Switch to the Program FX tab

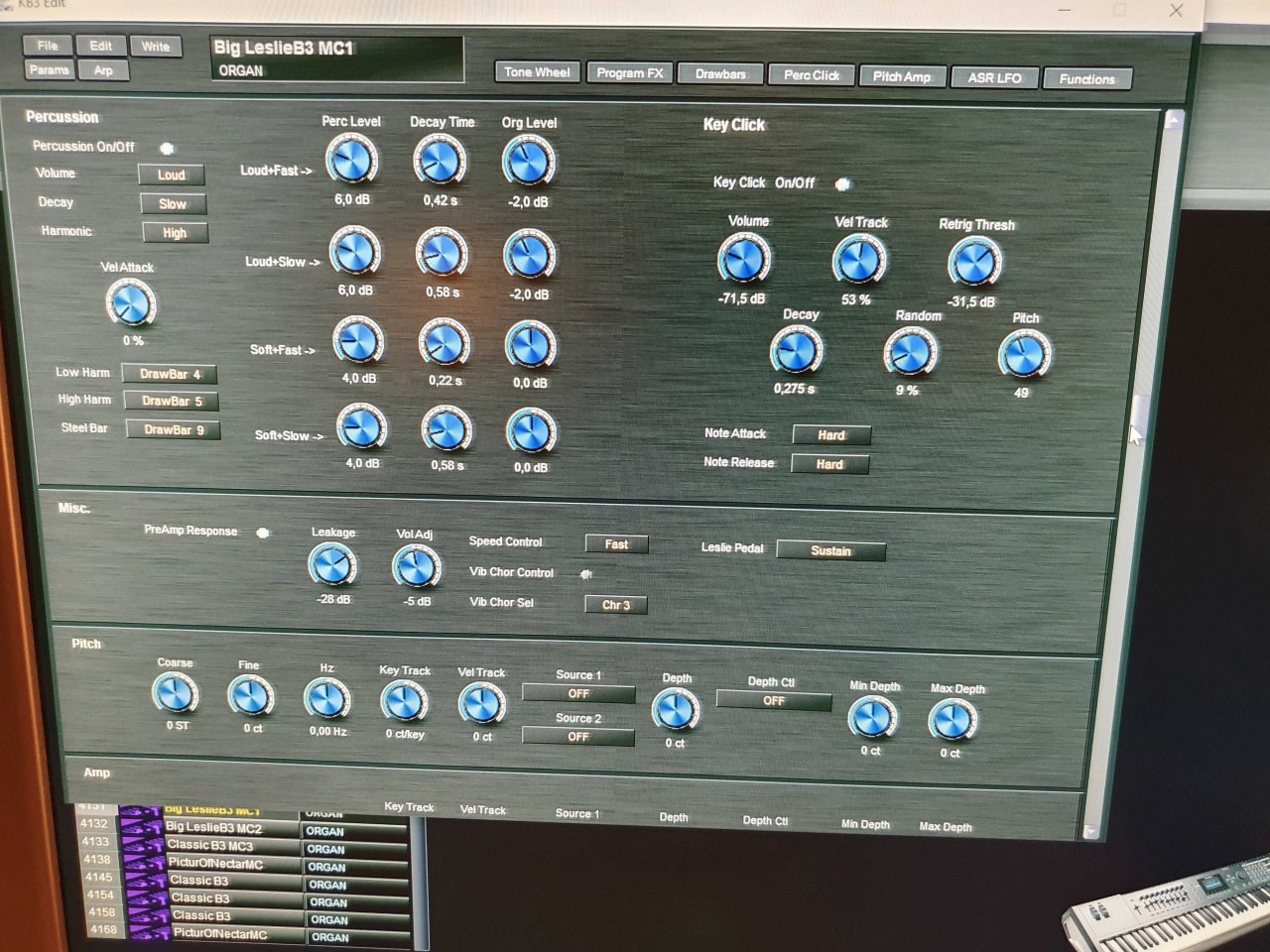click(x=630, y=72)
